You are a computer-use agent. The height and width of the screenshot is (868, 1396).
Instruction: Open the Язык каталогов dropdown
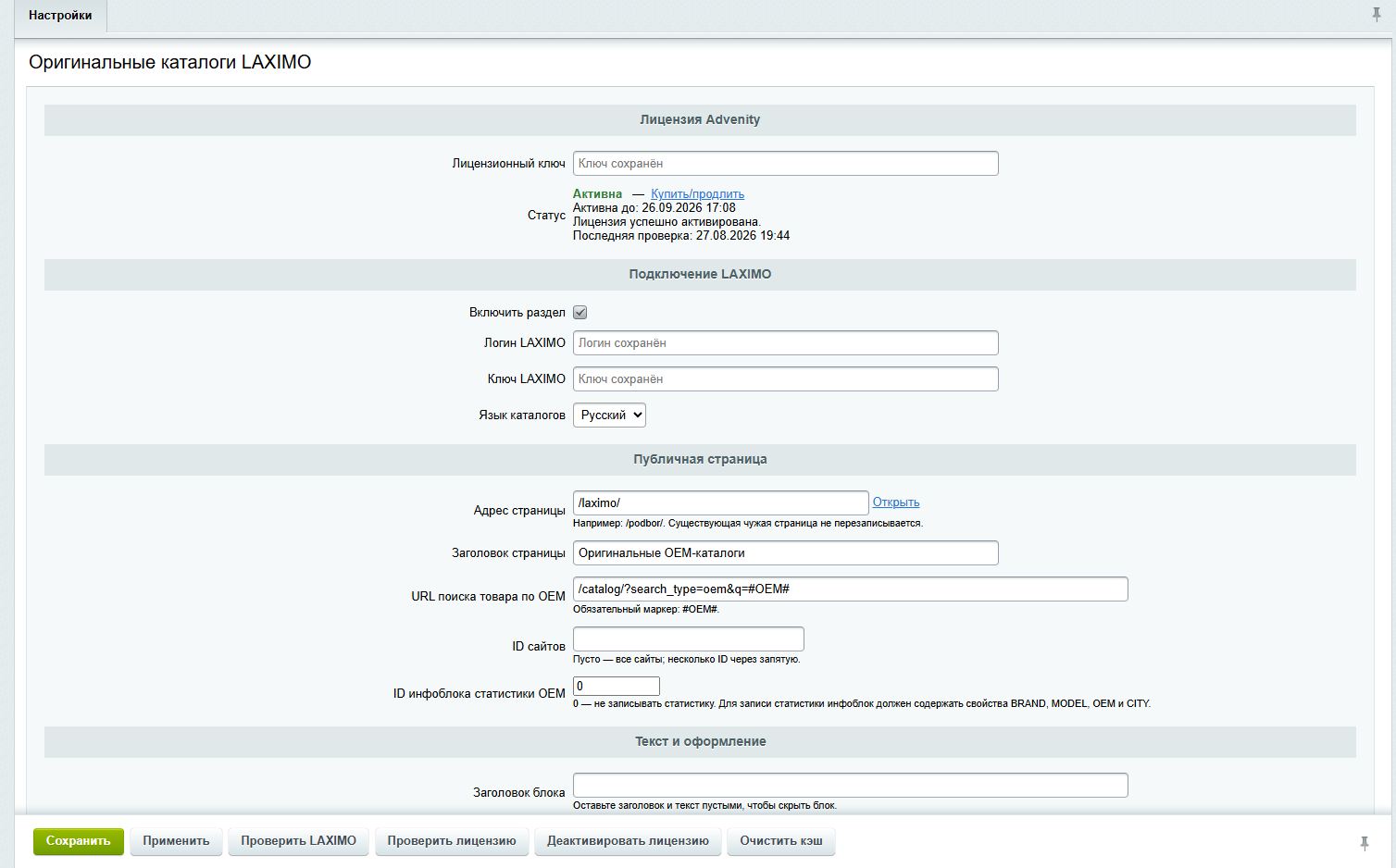click(x=609, y=415)
